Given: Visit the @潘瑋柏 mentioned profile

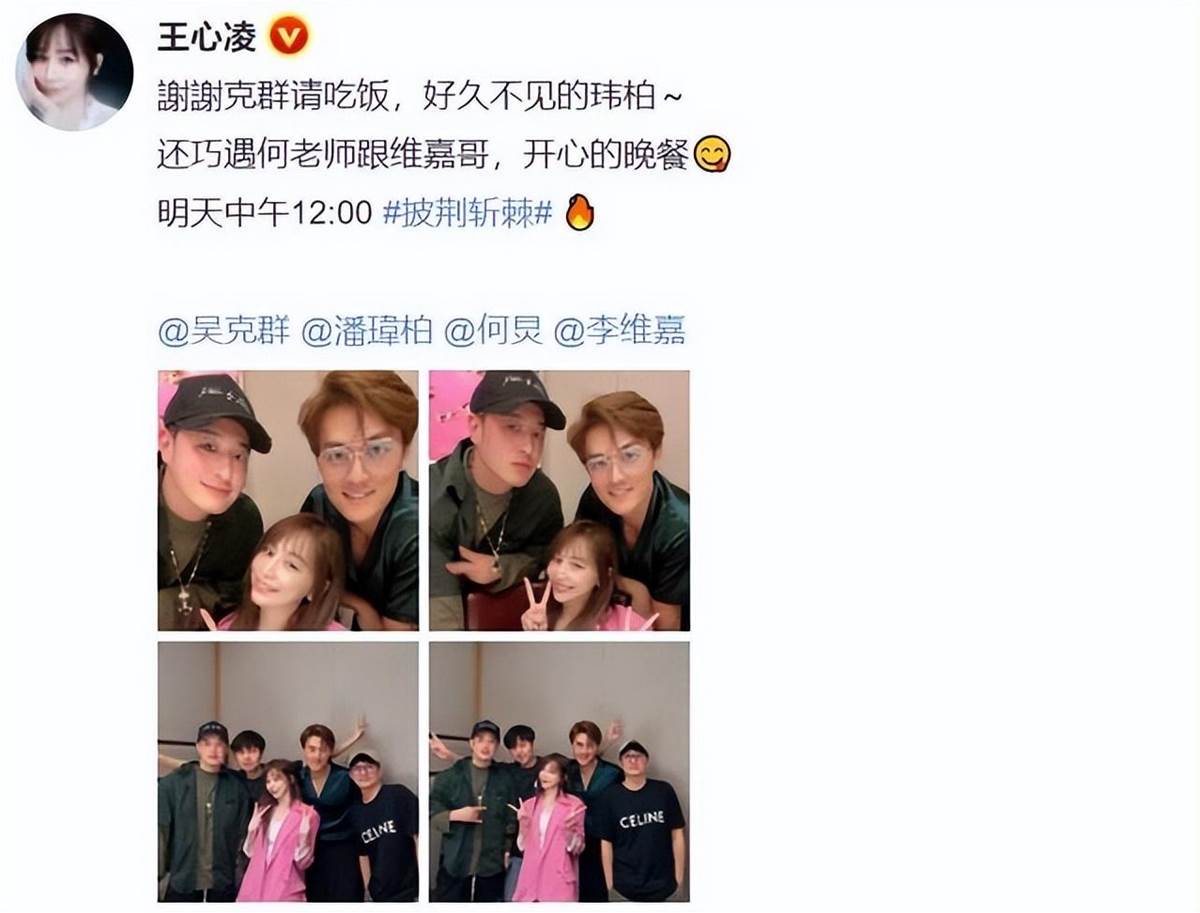Looking at the screenshot, I should [367, 332].
